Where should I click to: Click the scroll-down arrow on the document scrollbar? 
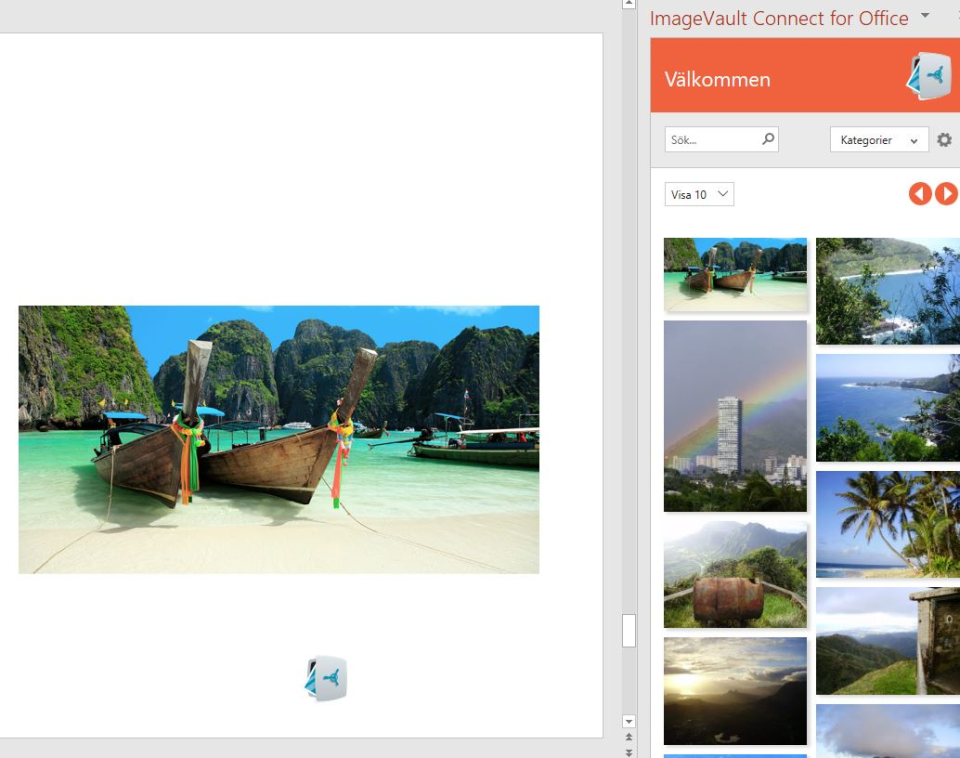(x=628, y=721)
